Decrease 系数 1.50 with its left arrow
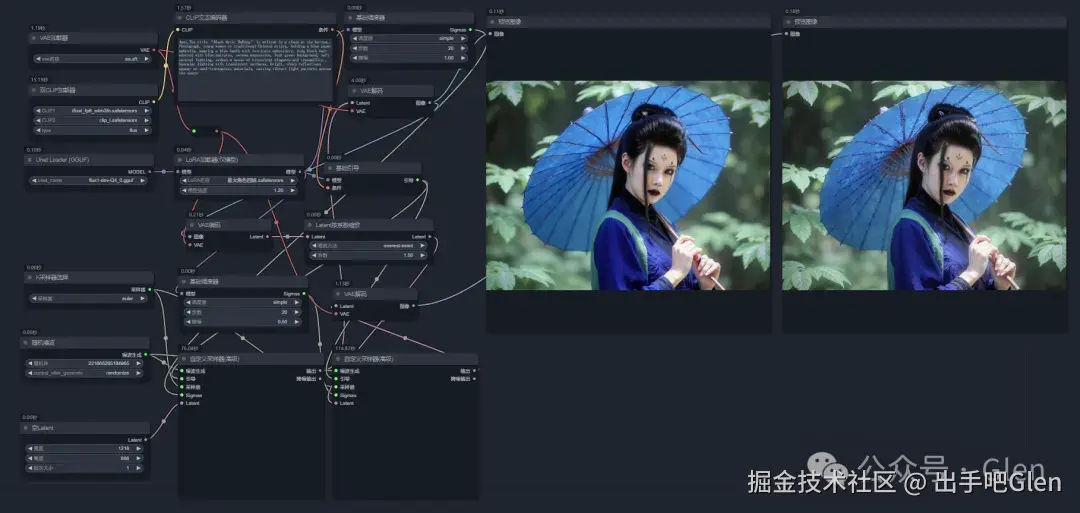The height and width of the screenshot is (513, 1080). click(x=313, y=255)
